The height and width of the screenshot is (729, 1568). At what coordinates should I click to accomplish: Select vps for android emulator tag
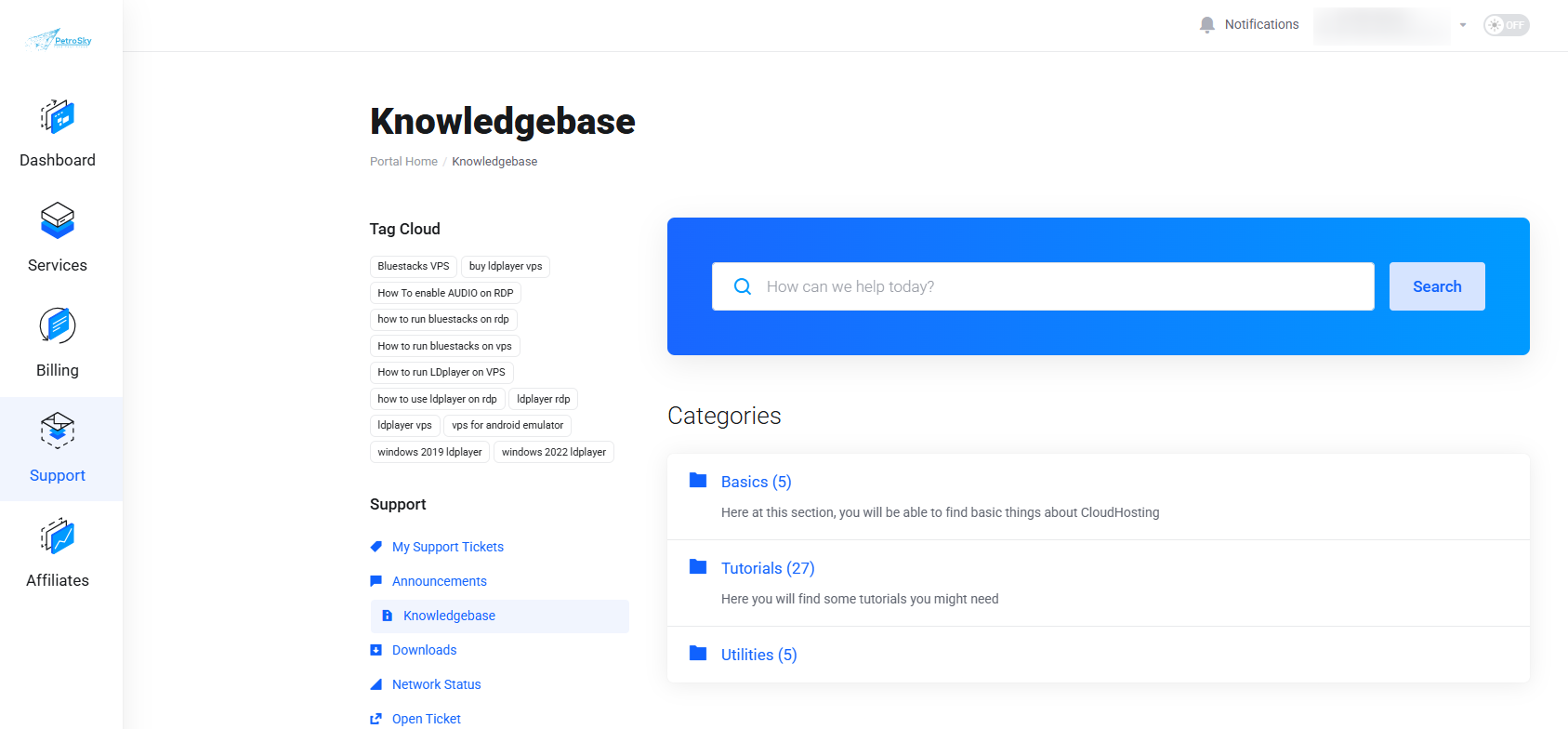pos(507,425)
